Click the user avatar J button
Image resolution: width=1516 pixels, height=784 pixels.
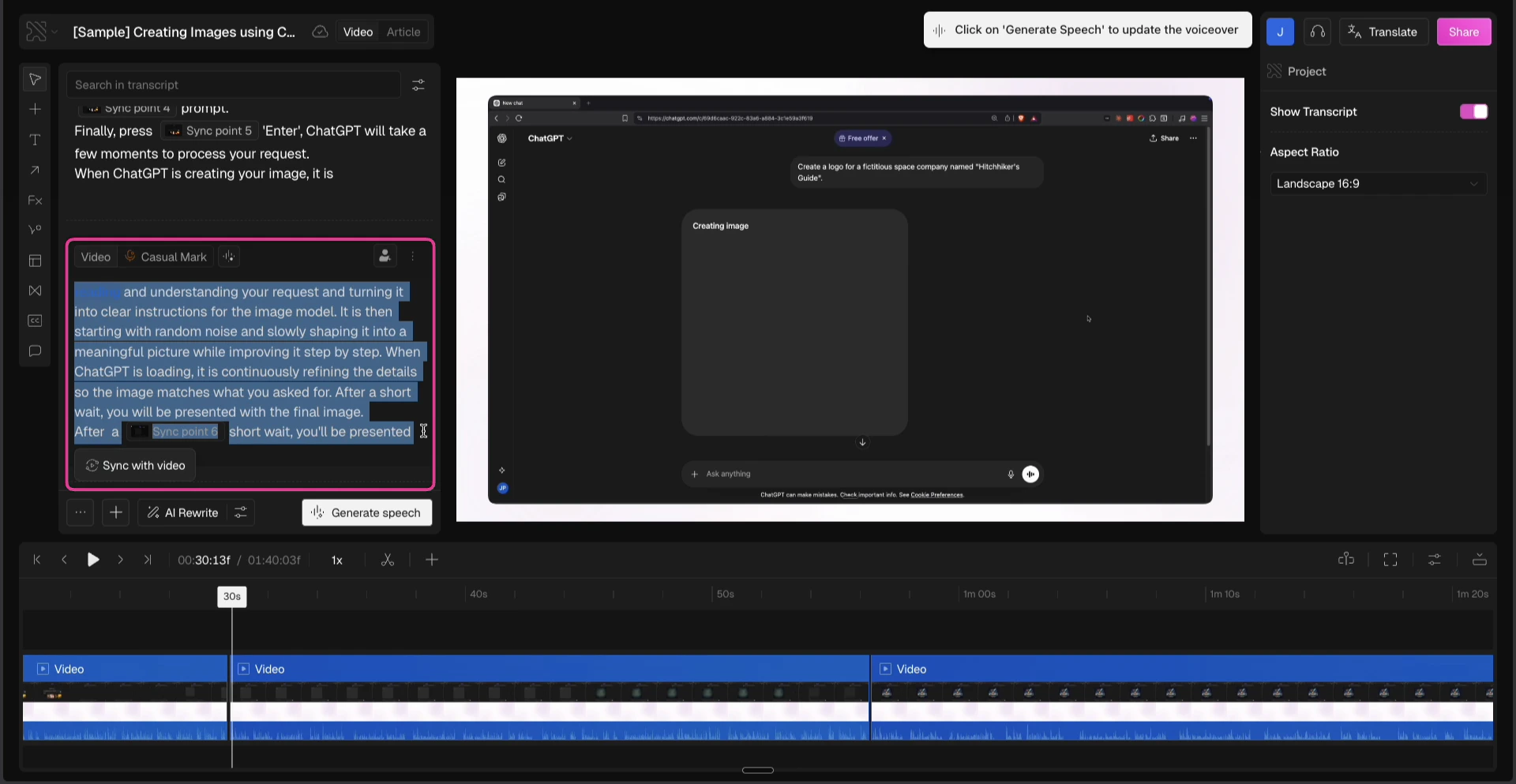point(1280,32)
